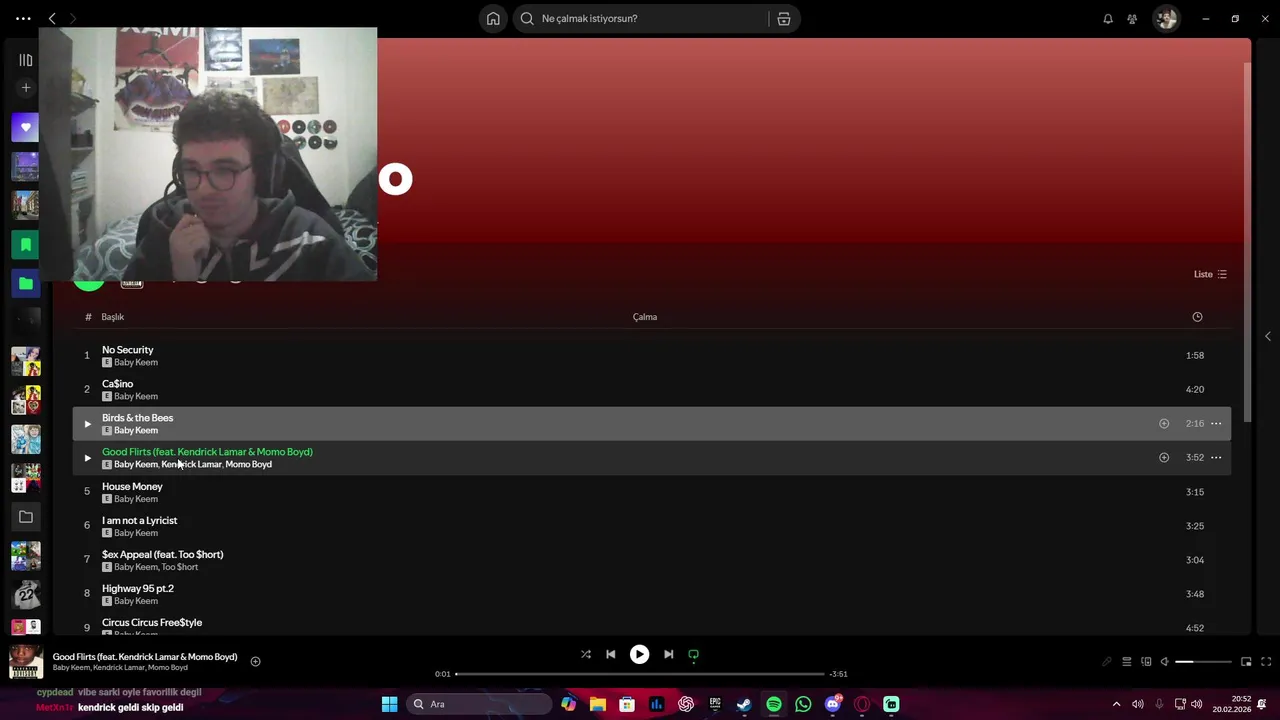Click the main view vertical scrollbar
This screenshot has width=1280, height=720.
[1247, 240]
